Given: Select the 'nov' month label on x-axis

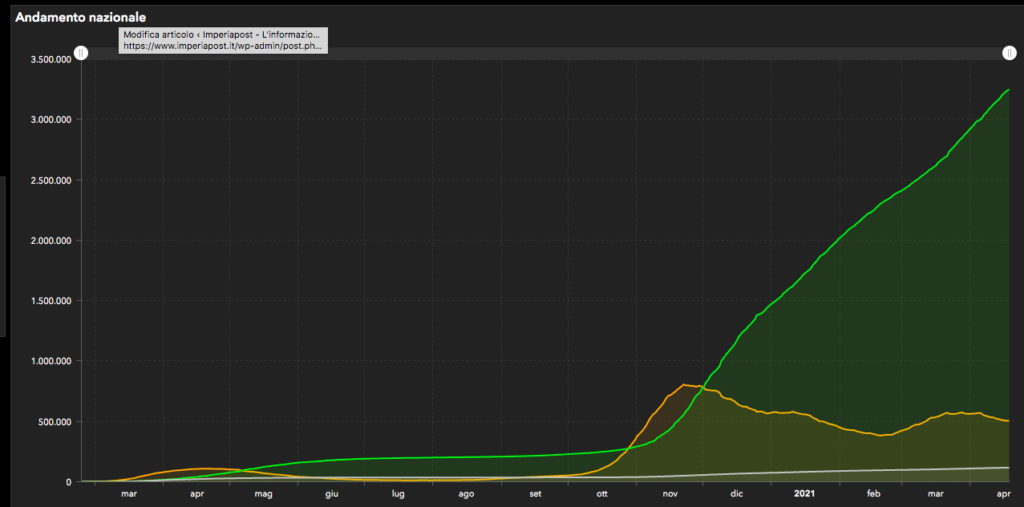Looking at the screenshot, I should [x=670, y=493].
